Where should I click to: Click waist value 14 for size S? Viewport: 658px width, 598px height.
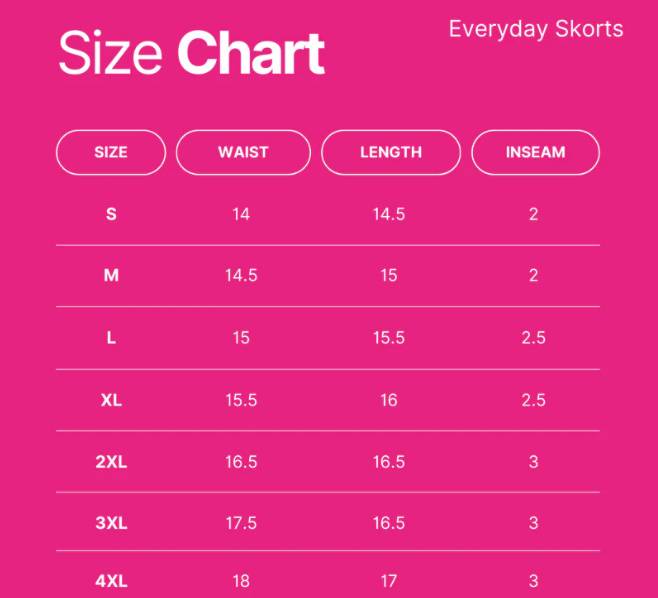coord(241,214)
